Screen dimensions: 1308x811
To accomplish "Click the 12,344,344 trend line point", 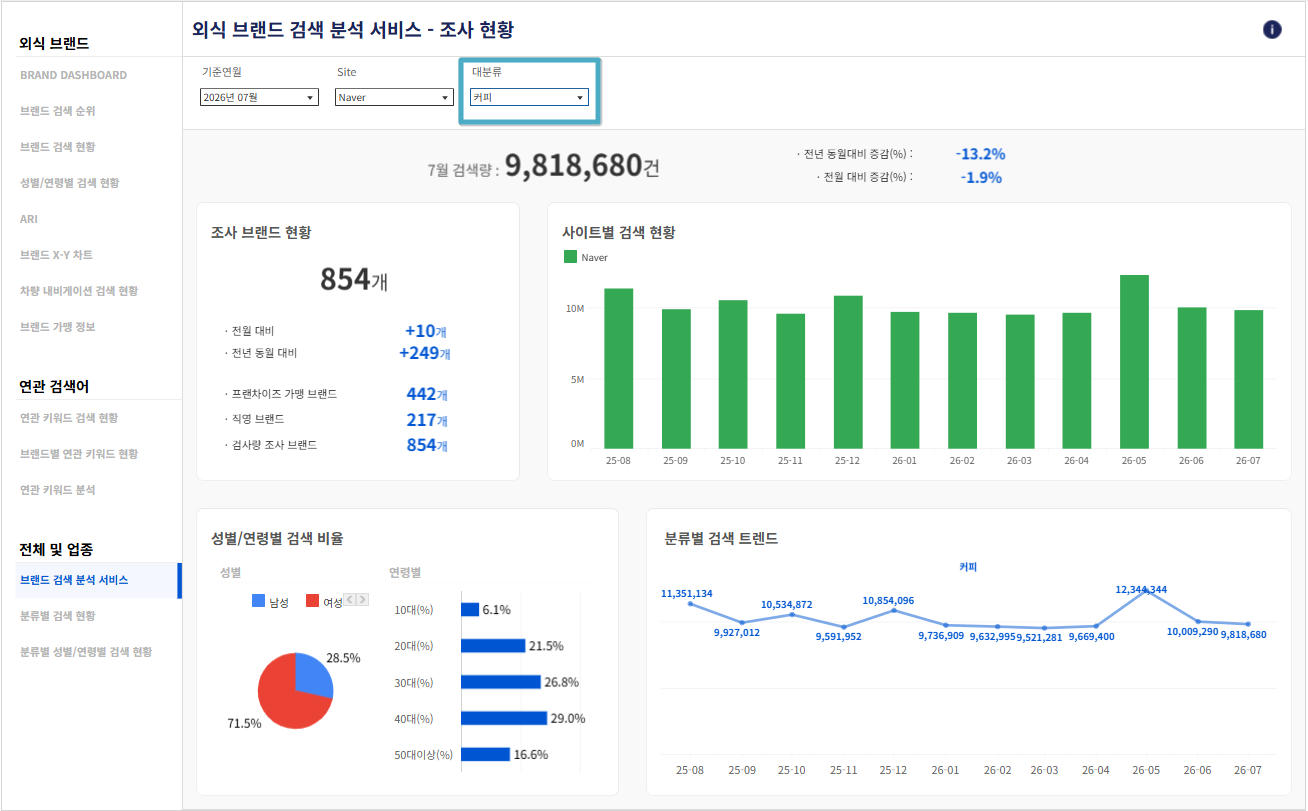I will pos(1148,593).
